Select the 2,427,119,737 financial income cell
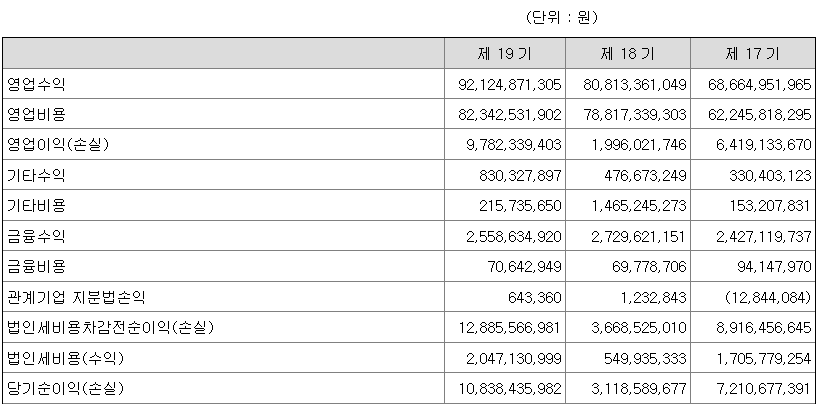 point(758,236)
